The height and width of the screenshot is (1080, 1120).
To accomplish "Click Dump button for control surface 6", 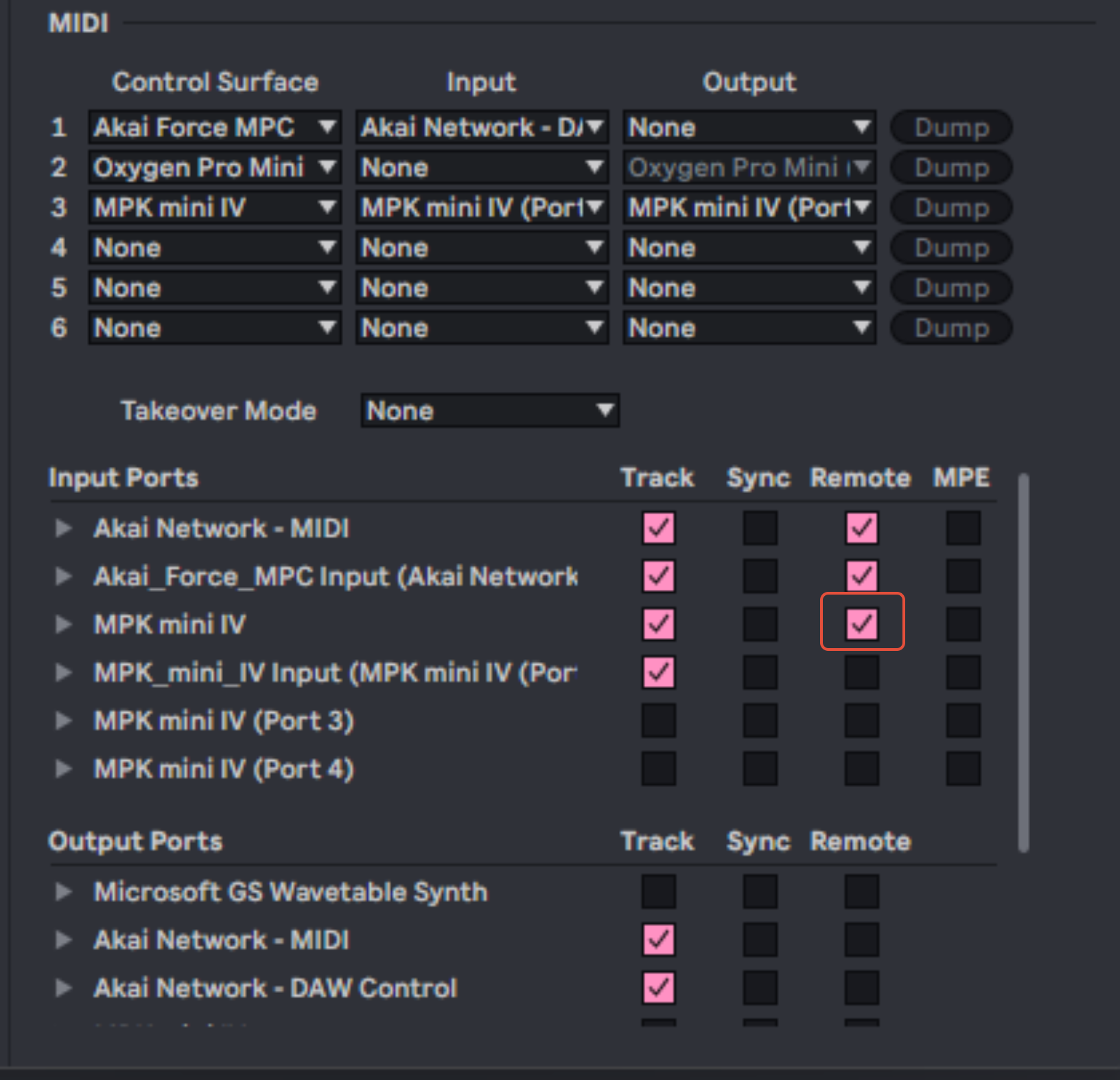I will (951, 328).
